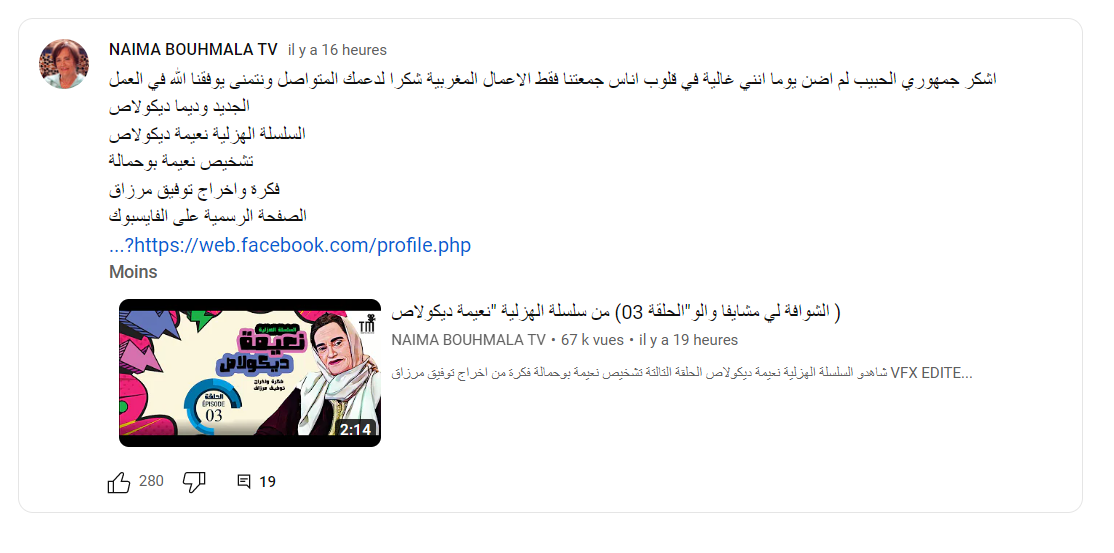Viewport: 1114px width, 553px height.
Task: Click the NAIMA BOUHMALA TV profile avatar
Action: pos(64,64)
